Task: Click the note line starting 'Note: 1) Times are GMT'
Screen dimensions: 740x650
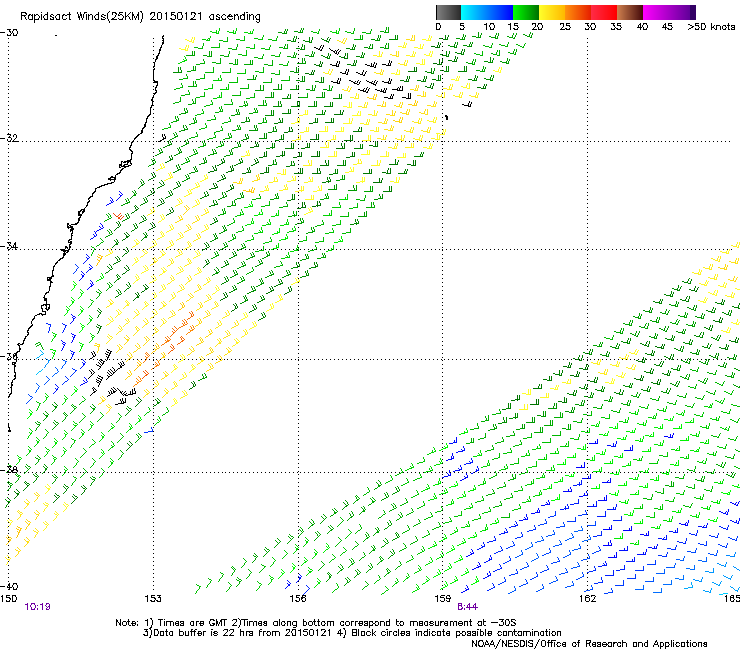Action: tap(316, 623)
